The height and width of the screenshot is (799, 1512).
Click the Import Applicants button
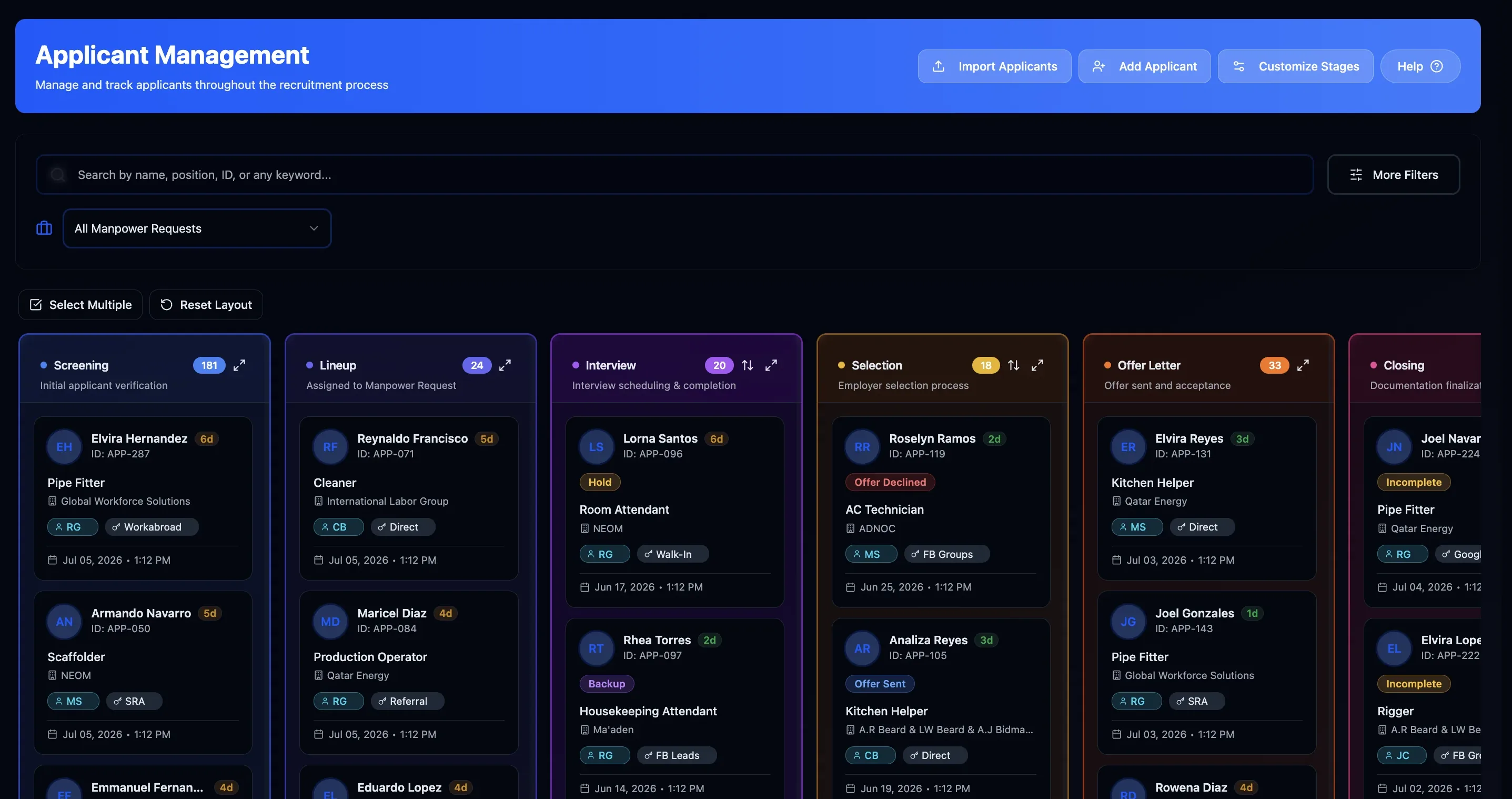click(994, 66)
